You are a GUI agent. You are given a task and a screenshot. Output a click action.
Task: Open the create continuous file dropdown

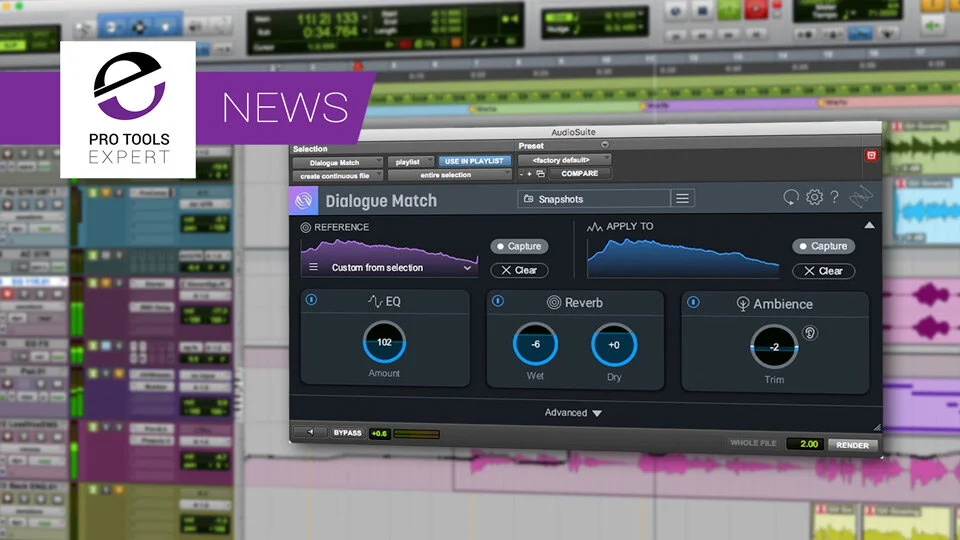coord(337,176)
